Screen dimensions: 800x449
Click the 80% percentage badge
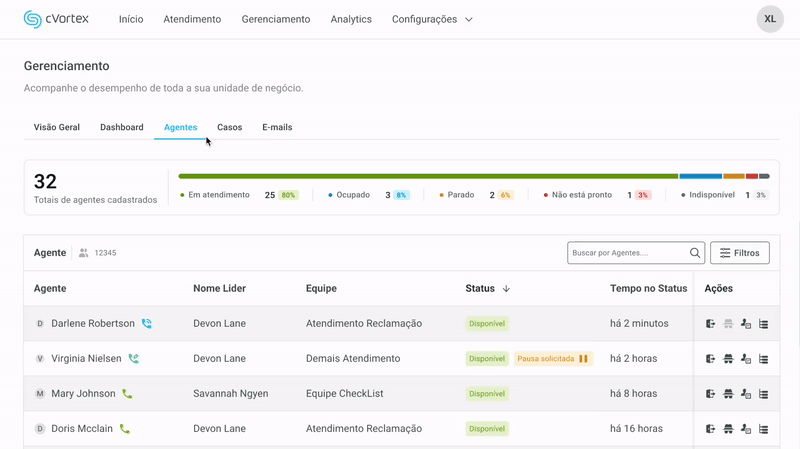(288, 195)
